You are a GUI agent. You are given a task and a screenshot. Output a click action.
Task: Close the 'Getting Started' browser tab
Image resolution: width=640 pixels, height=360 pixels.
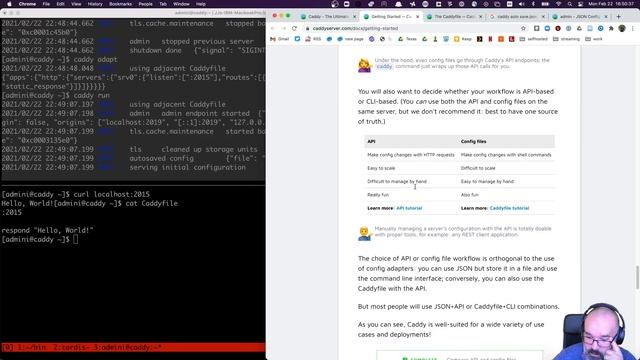pos(418,17)
